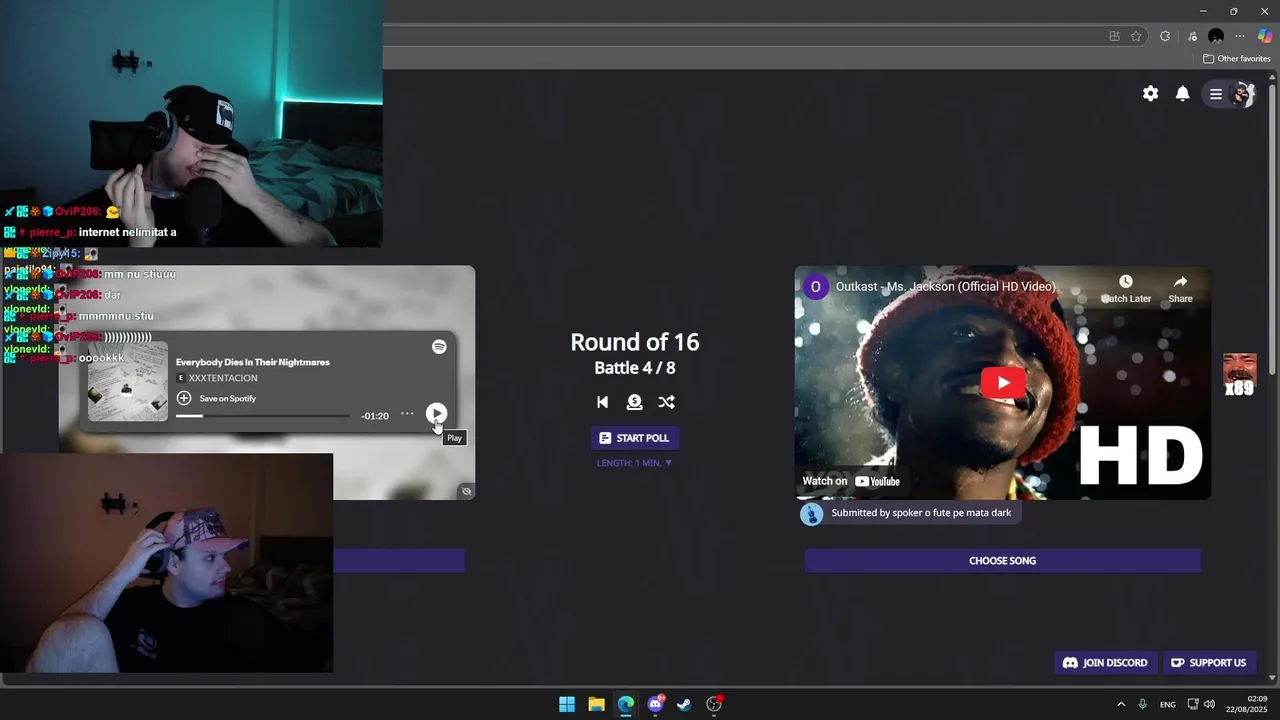Play Everybody Dies In Their Nightmares
This screenshot has height=720, width=1280.
[437, 413]
